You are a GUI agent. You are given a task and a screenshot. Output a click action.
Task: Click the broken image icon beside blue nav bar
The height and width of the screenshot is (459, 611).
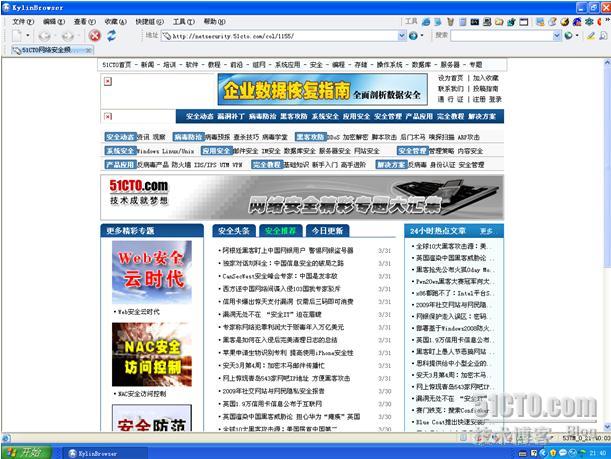click(x=108, y=116)
